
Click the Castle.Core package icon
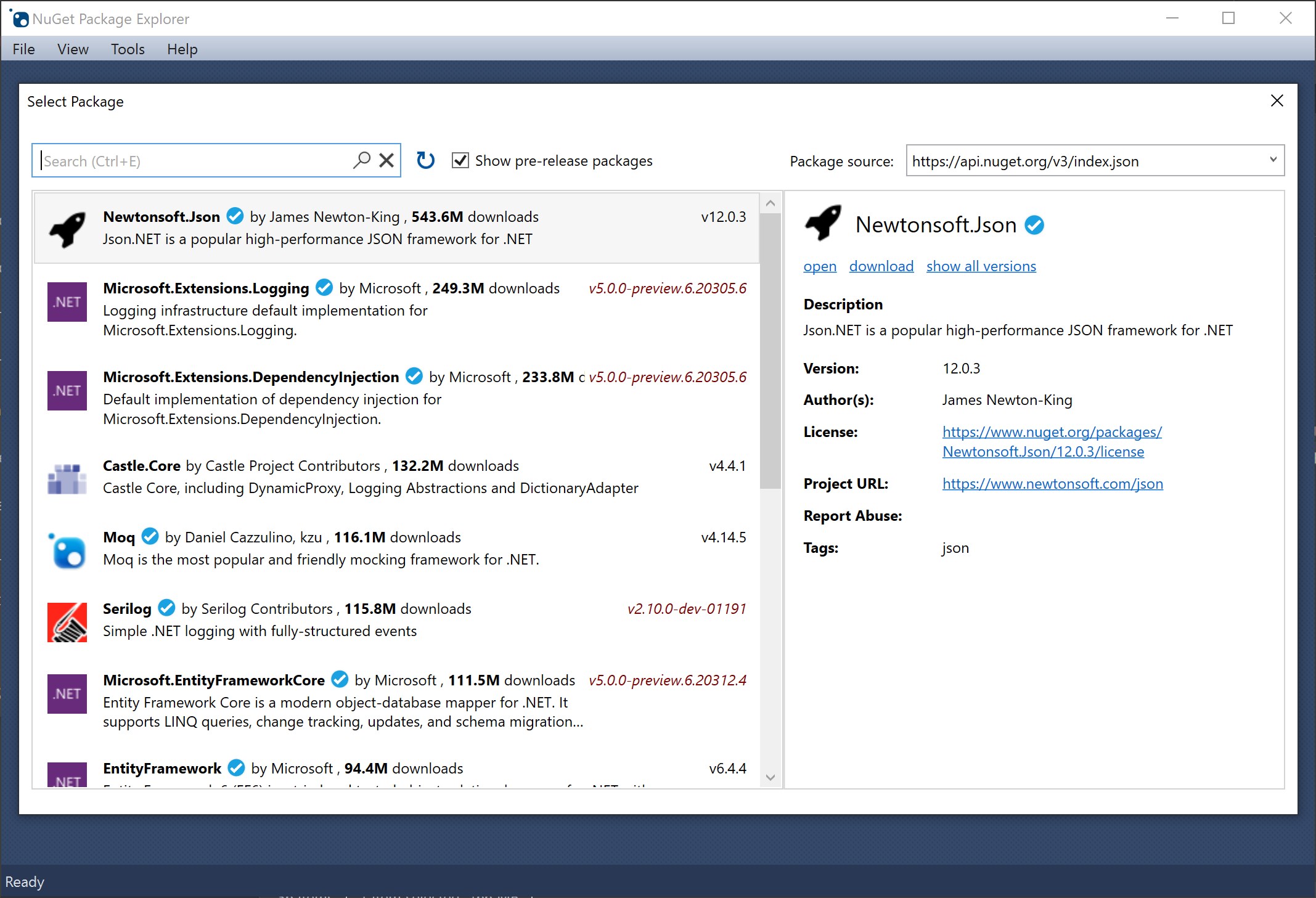pos(67,479)
